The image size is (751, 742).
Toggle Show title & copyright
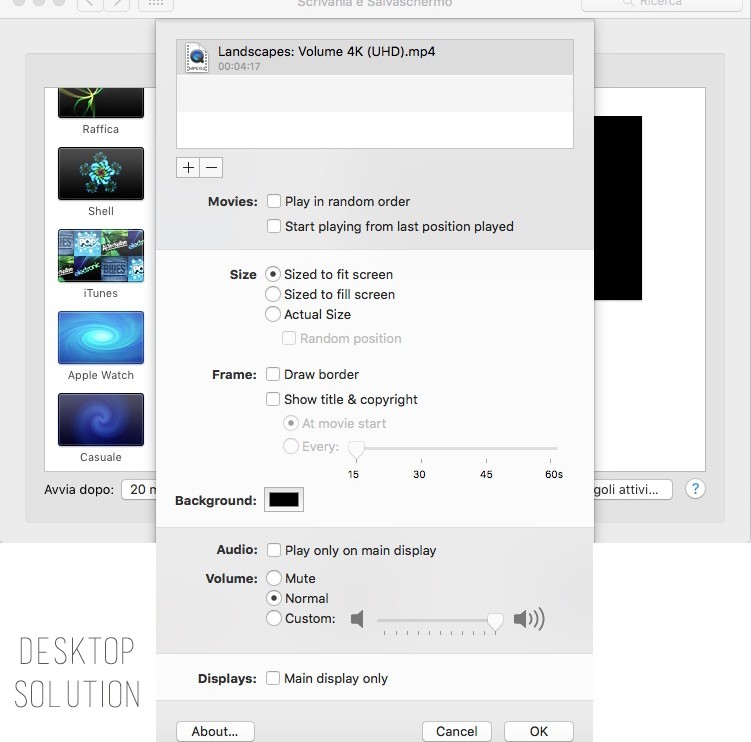273,399
